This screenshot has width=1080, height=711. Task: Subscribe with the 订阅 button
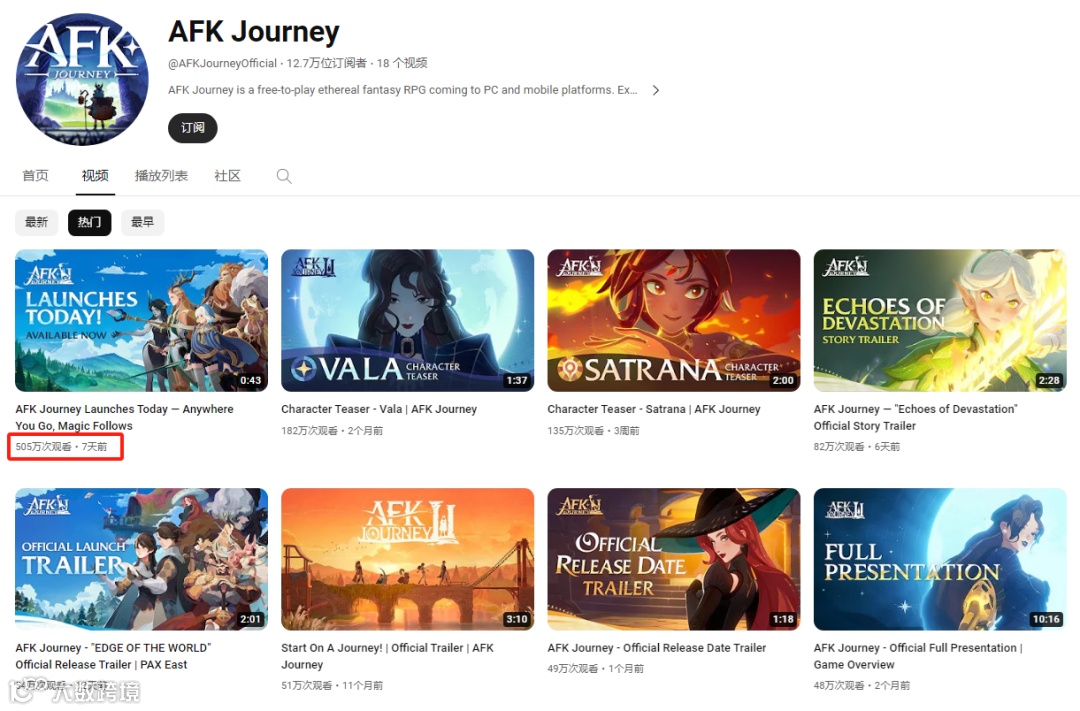click(193, 128)
